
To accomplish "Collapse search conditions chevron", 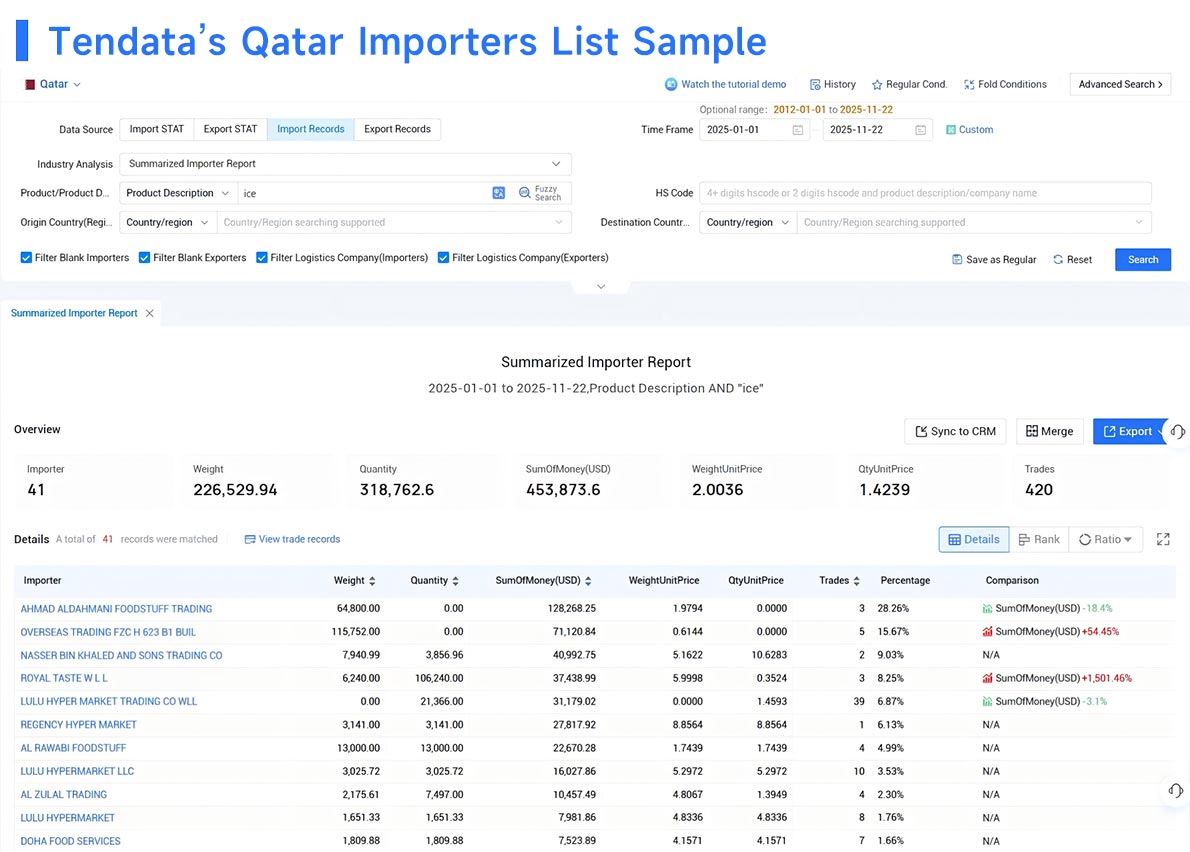I will coord(601,287).
